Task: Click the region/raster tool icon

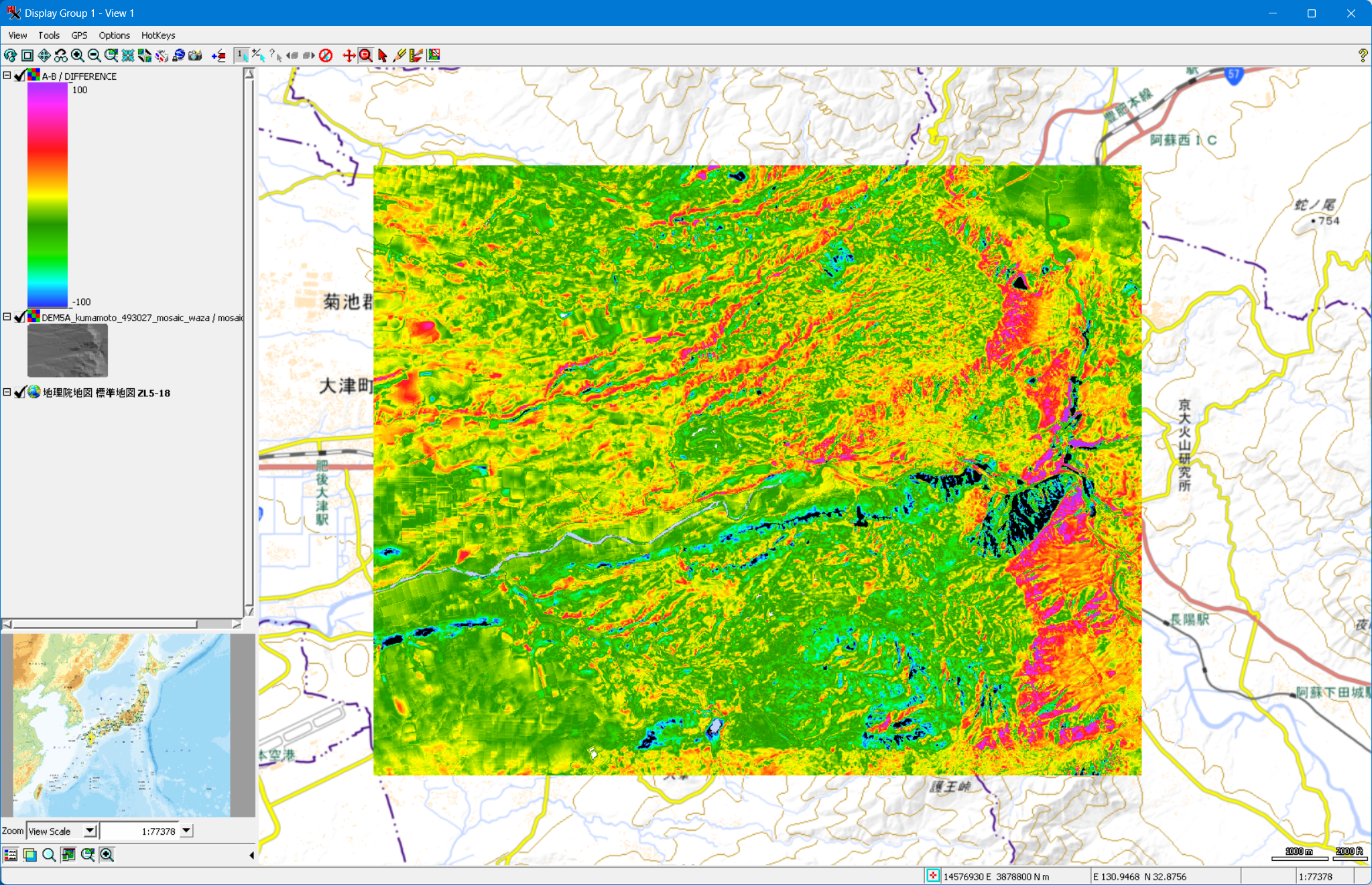Action: [434, 56]
